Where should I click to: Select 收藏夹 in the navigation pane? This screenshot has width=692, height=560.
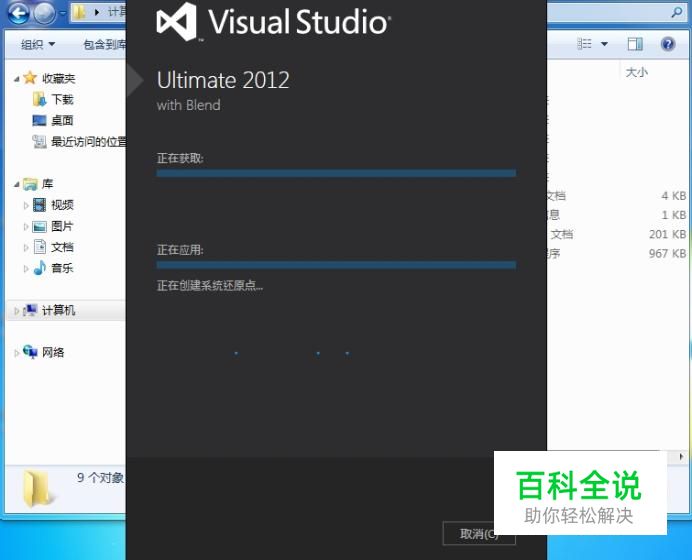pos(58,79)
